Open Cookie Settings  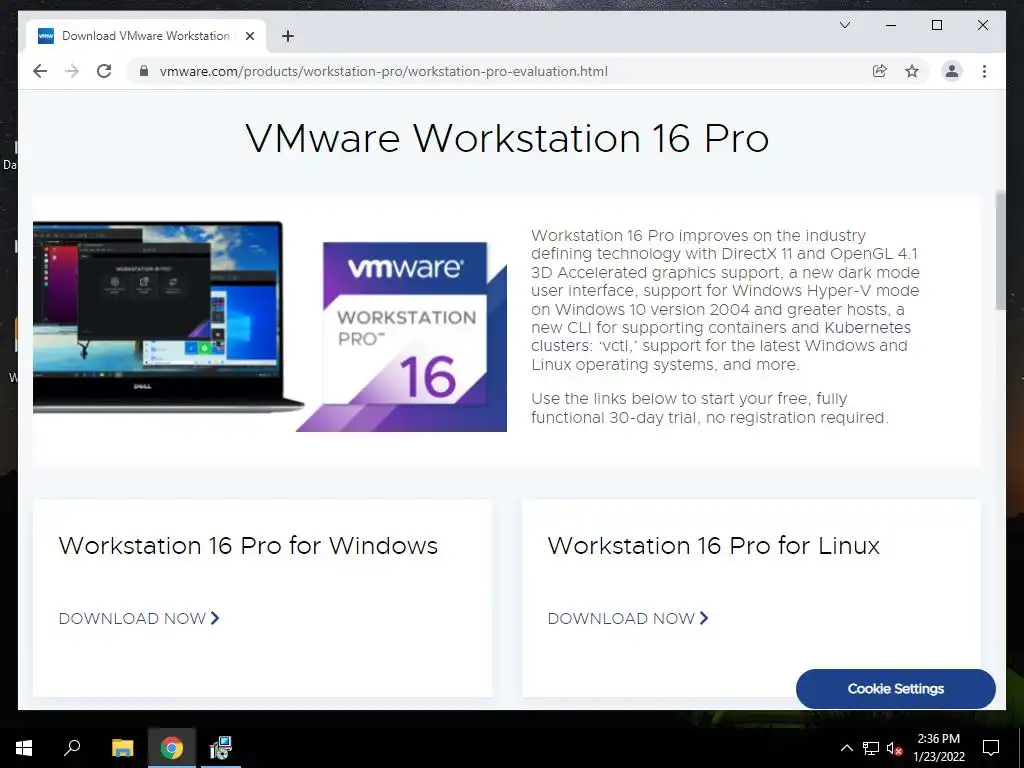(x=895, y=688)
